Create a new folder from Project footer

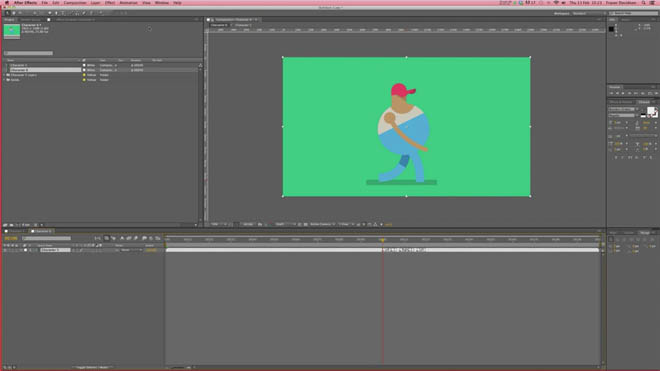(x=11, y=225)
